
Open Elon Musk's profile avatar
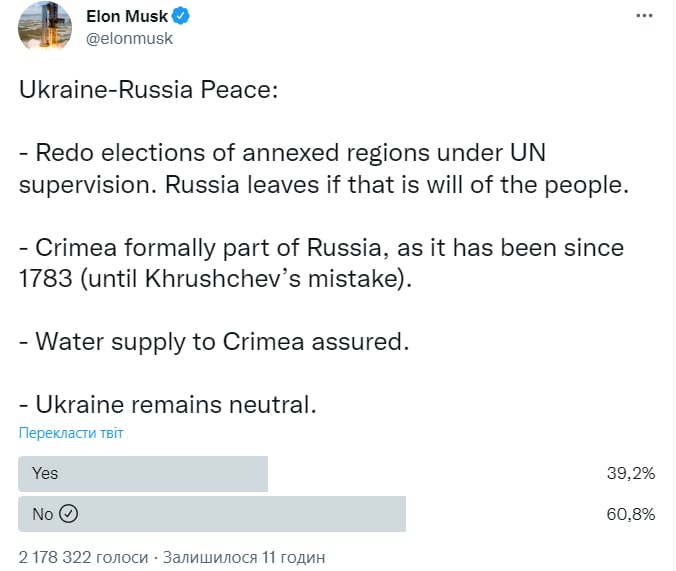[x=45, y=27]
